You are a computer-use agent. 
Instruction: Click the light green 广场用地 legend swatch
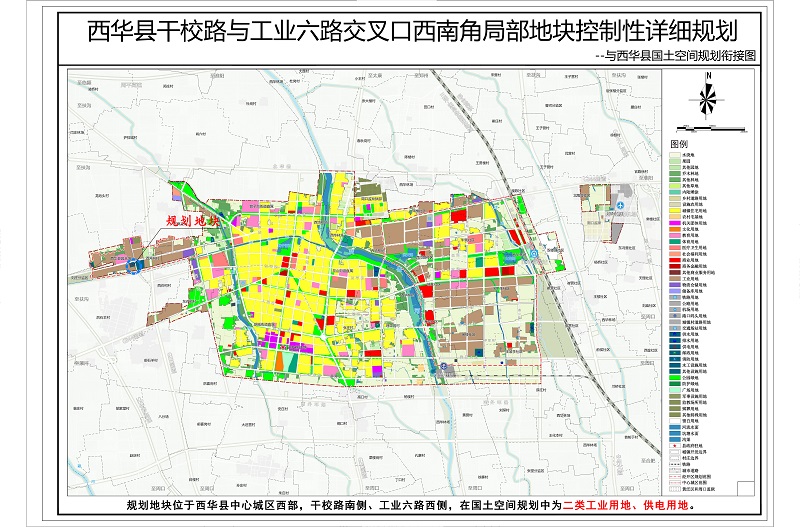pyautogui.click(x=673, y=389)
